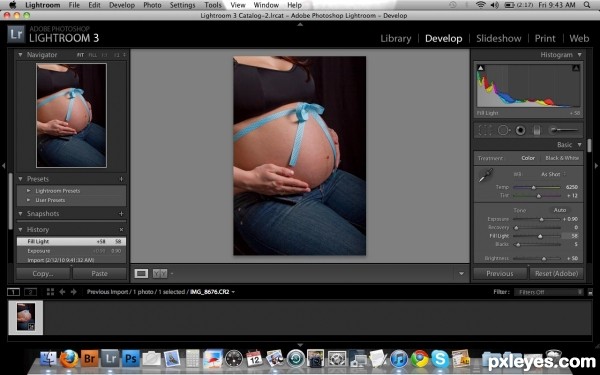Expand the Lightroom Presets folder
Screen dimensions: 600x375
(29, 191)
